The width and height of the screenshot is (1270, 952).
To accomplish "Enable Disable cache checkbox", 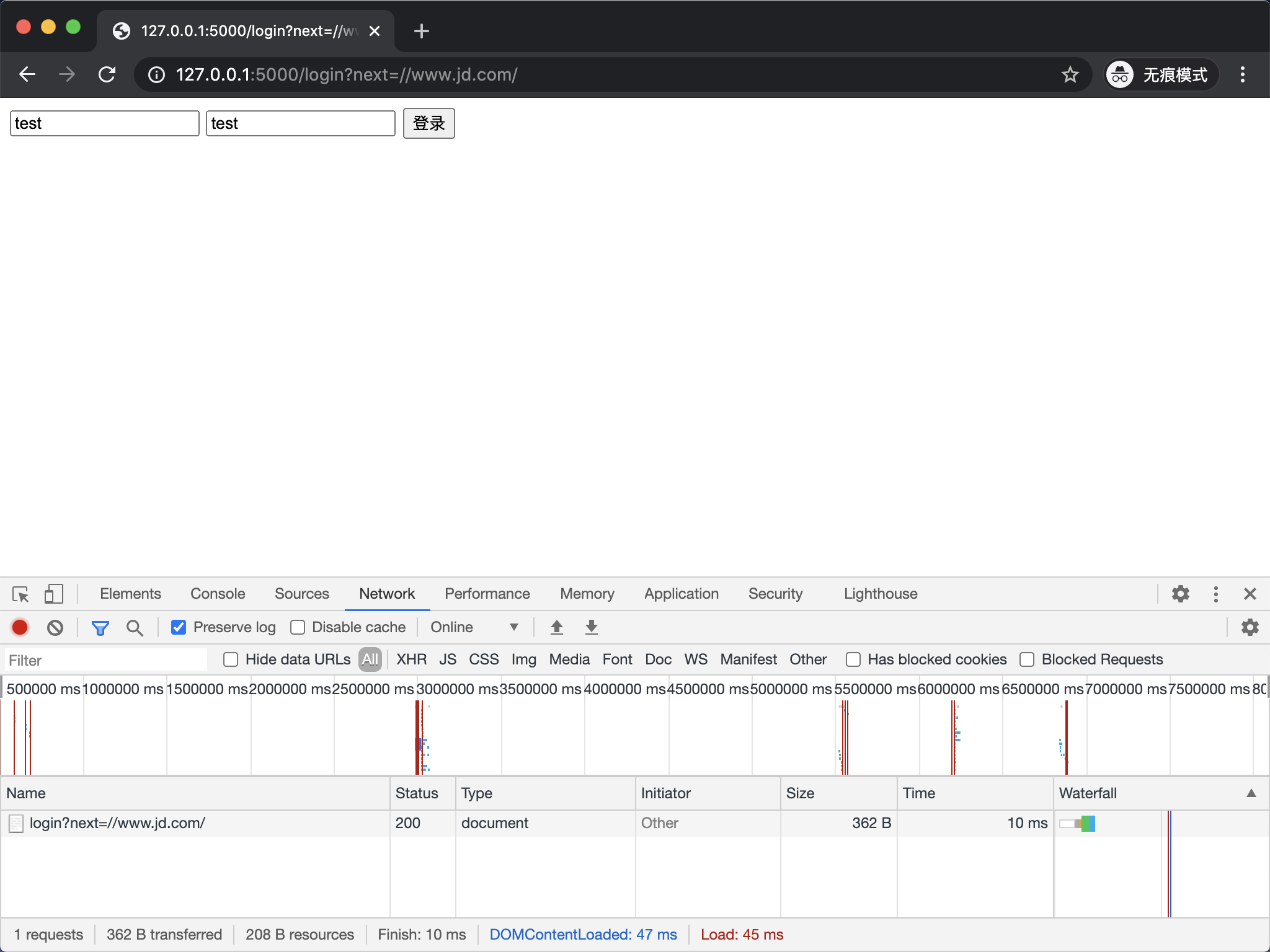I will pos(298,627).
